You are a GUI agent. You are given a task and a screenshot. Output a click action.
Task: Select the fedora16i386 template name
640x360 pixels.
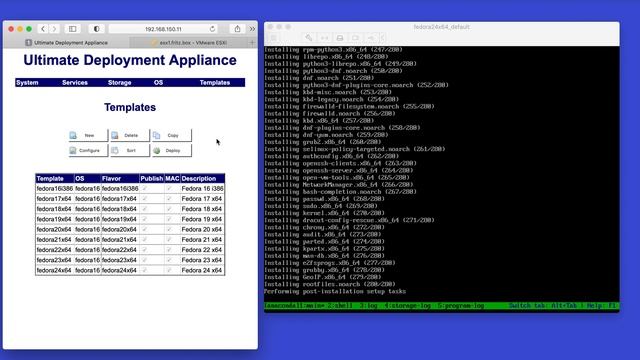(x=55, y=189)
